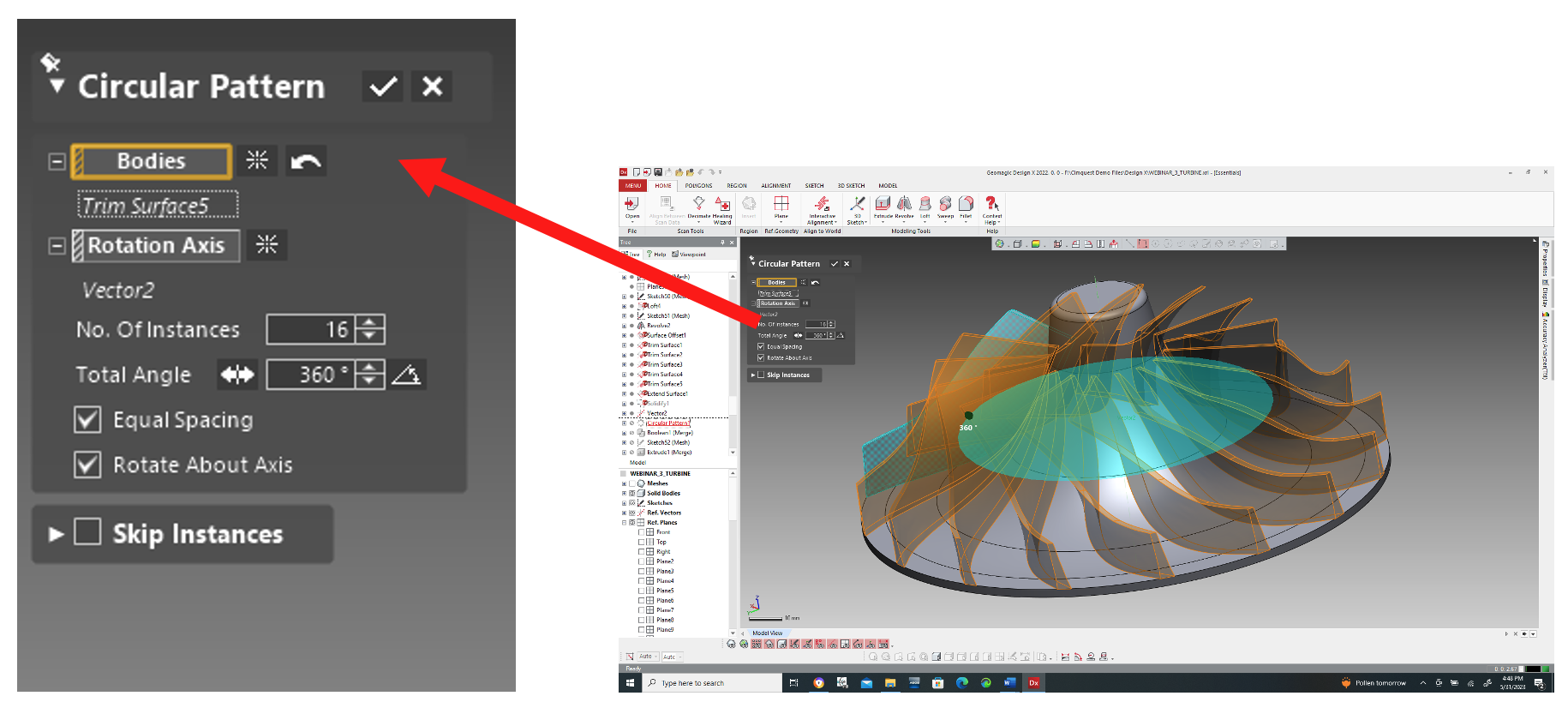The height and width of the screenshot is (720, 1568).
Task: Expand the Solid Bodies node
Action: click(x=624, y=494)
